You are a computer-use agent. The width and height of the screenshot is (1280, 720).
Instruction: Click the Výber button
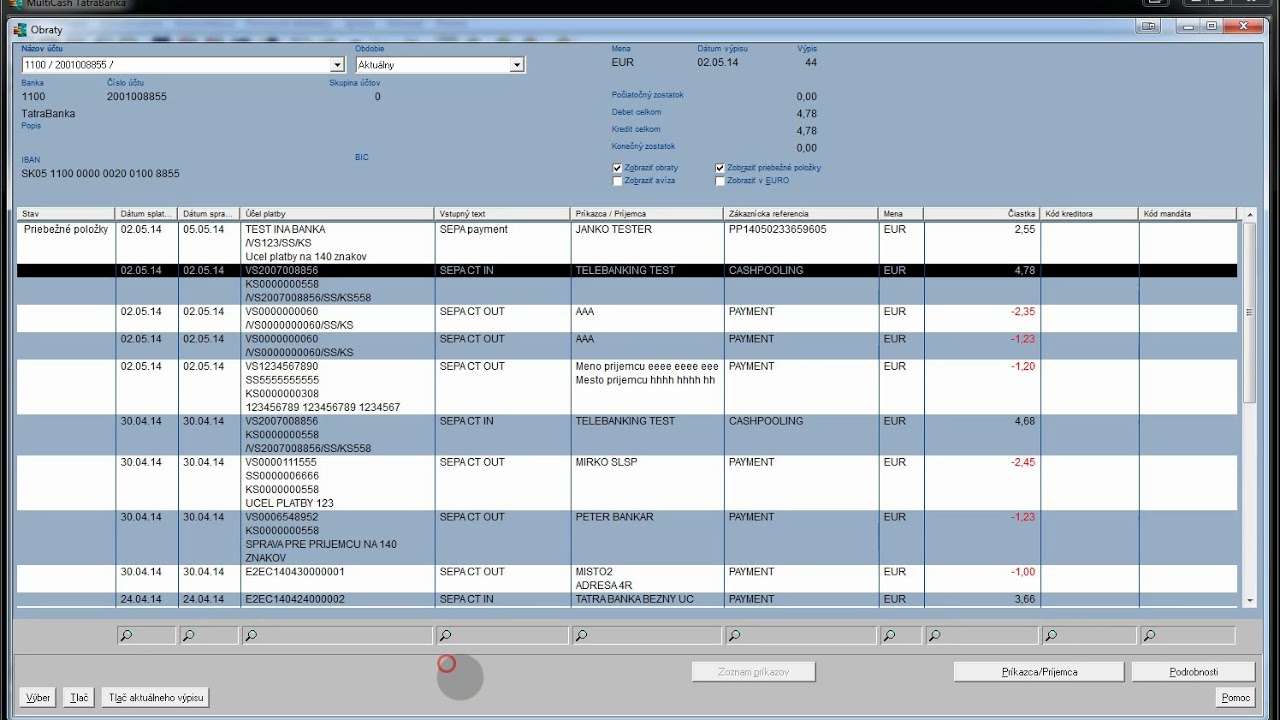point(38,698)
